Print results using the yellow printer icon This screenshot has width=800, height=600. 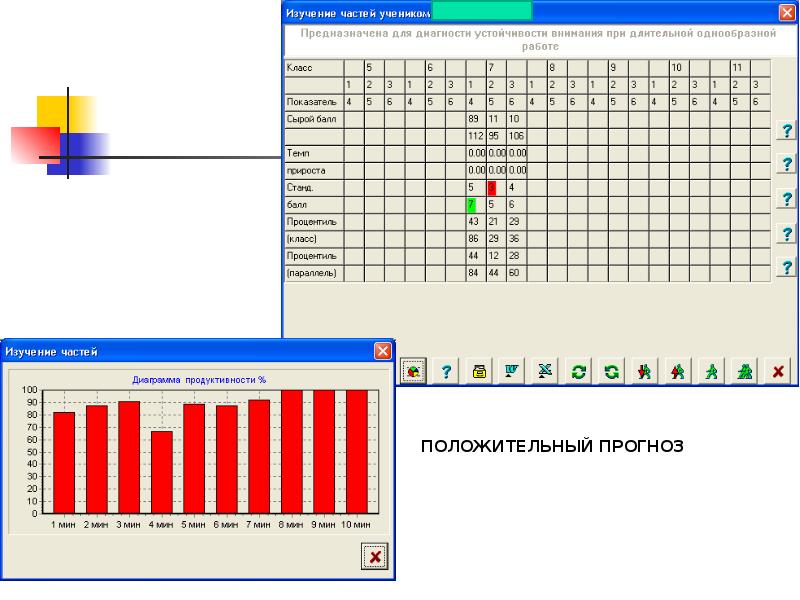(x=480, y=371)
